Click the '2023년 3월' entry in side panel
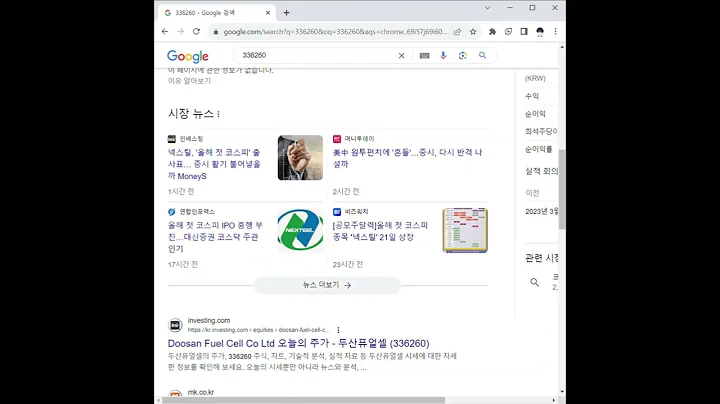This screenshot has width=720, height=404. 542,211
